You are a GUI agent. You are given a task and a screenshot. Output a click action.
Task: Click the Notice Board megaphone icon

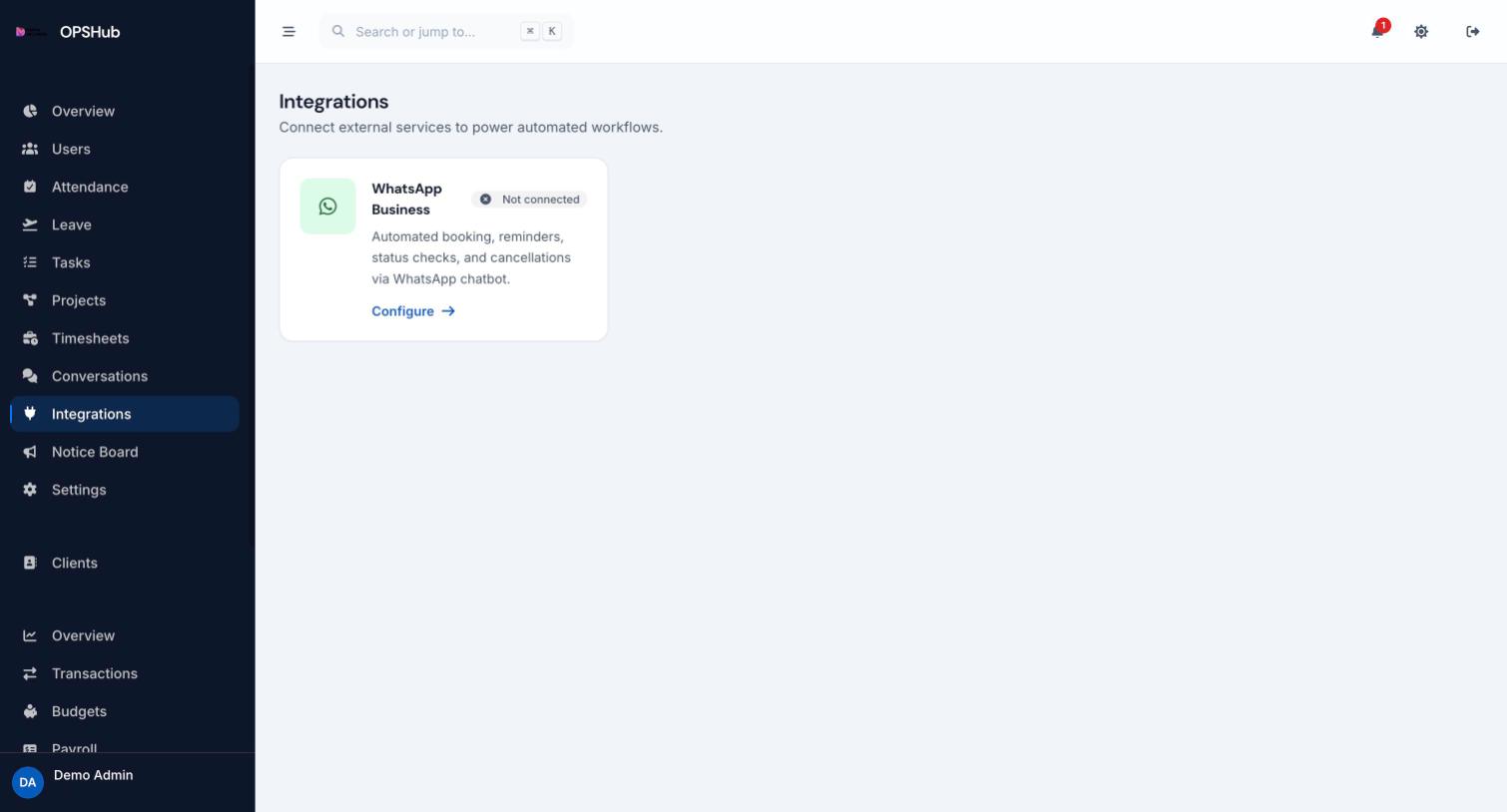pos(30,452)
